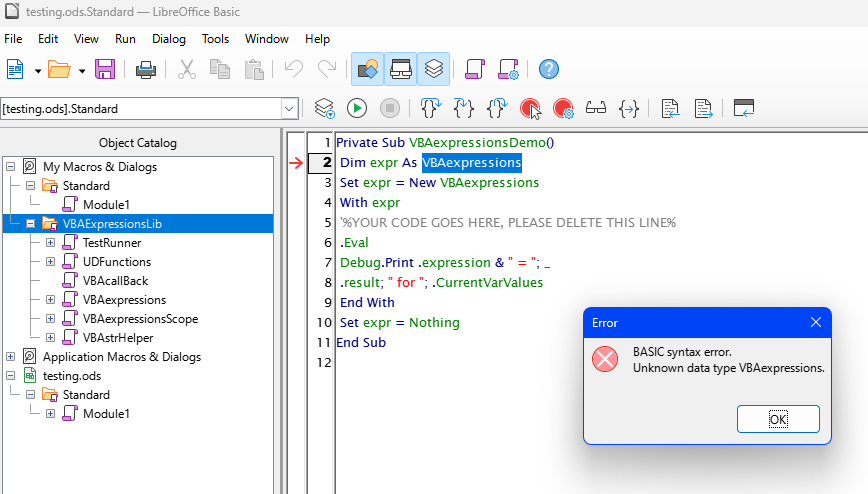868x494 pixels.
Task: Enable Watch with the glasses icon
Action: click(x=596, y=108)
